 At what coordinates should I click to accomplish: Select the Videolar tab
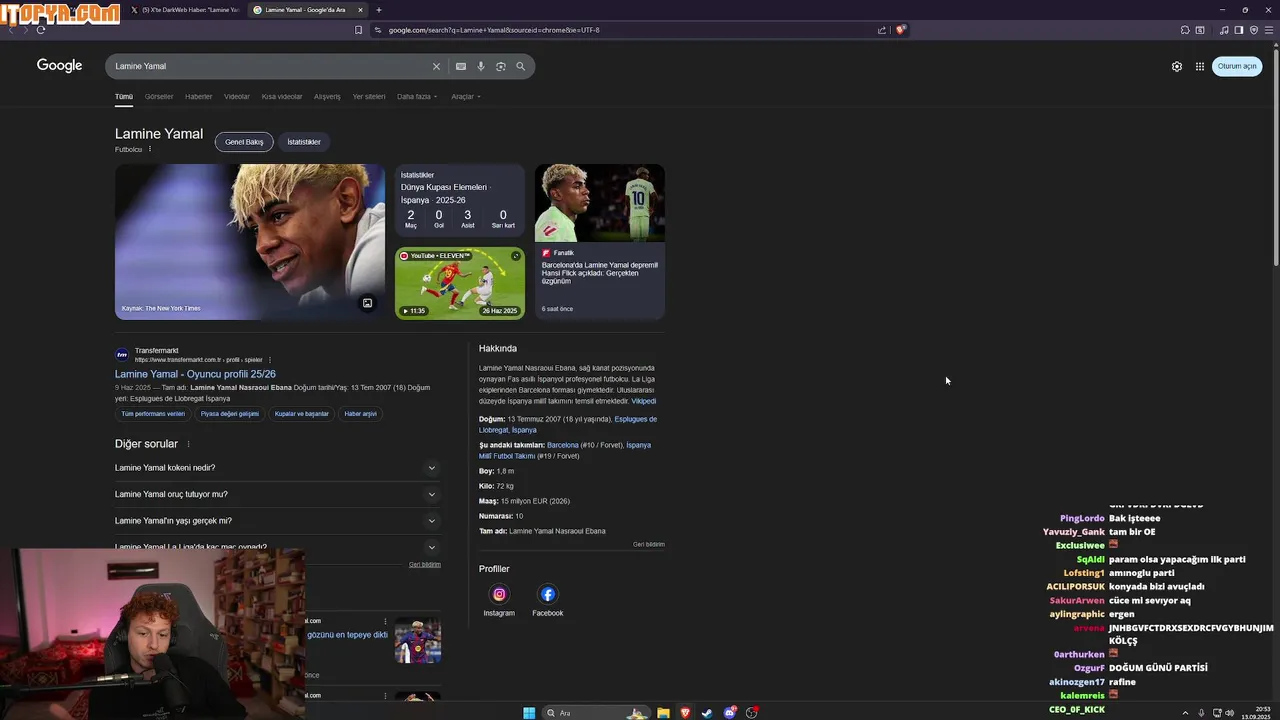click(x=237, y=97)
